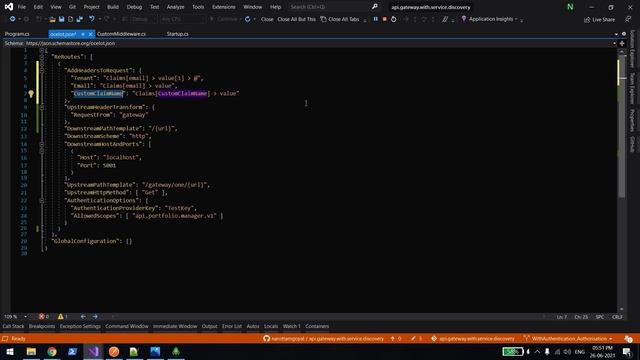
Task: Click the Stop Debugging red square
Action: [x=384, y=19]
